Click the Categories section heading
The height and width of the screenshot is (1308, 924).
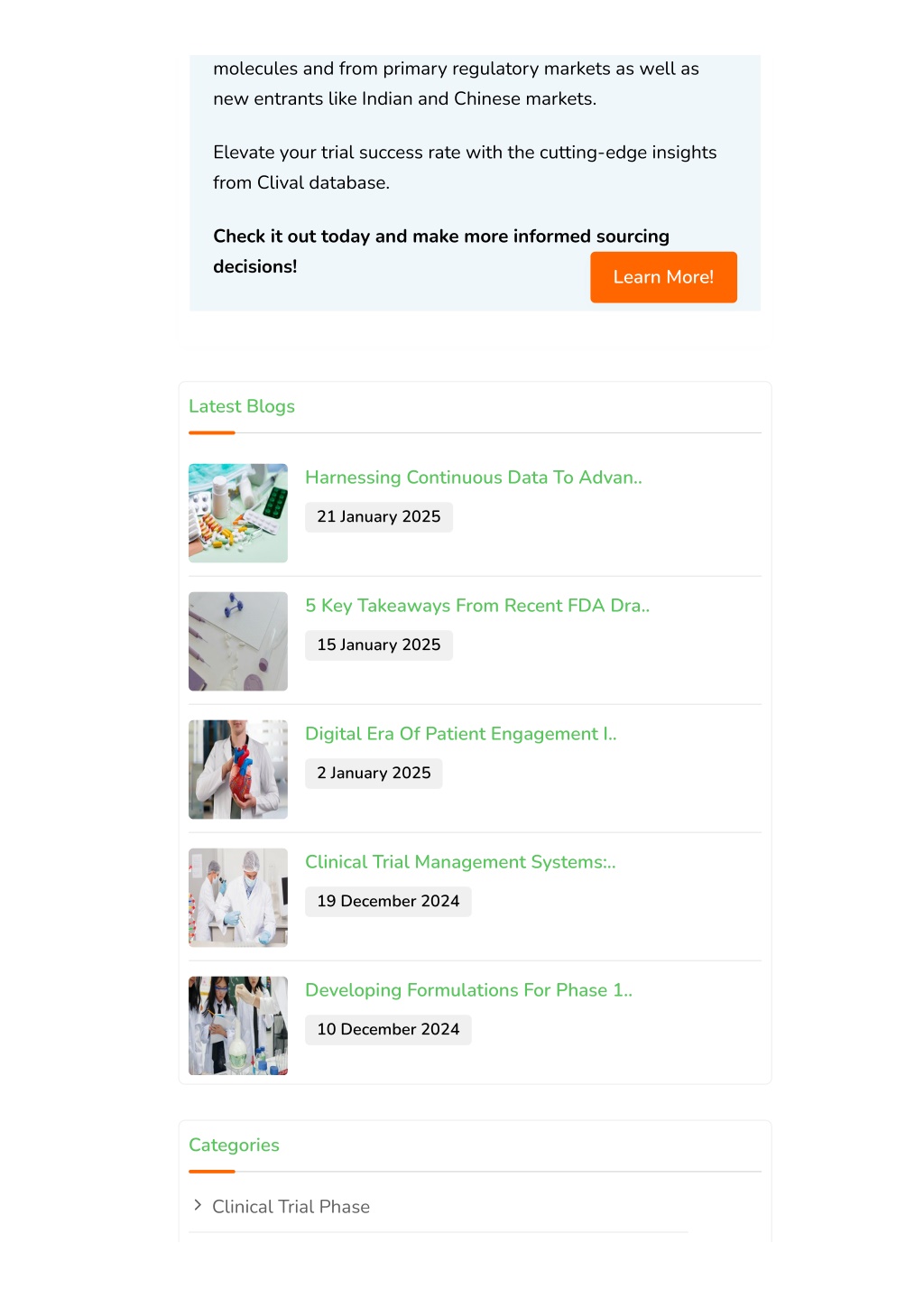[x=234, y=1145]
